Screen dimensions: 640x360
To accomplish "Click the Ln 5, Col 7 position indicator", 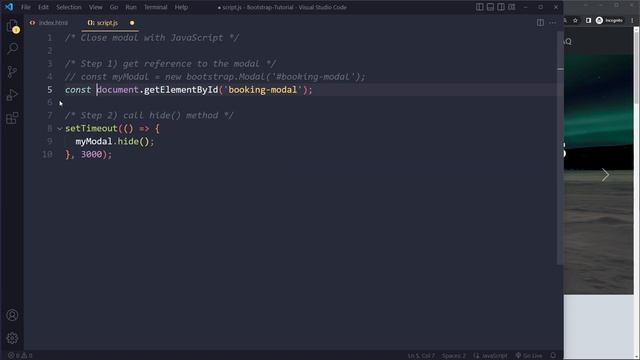I will click(x=421, y=356).
